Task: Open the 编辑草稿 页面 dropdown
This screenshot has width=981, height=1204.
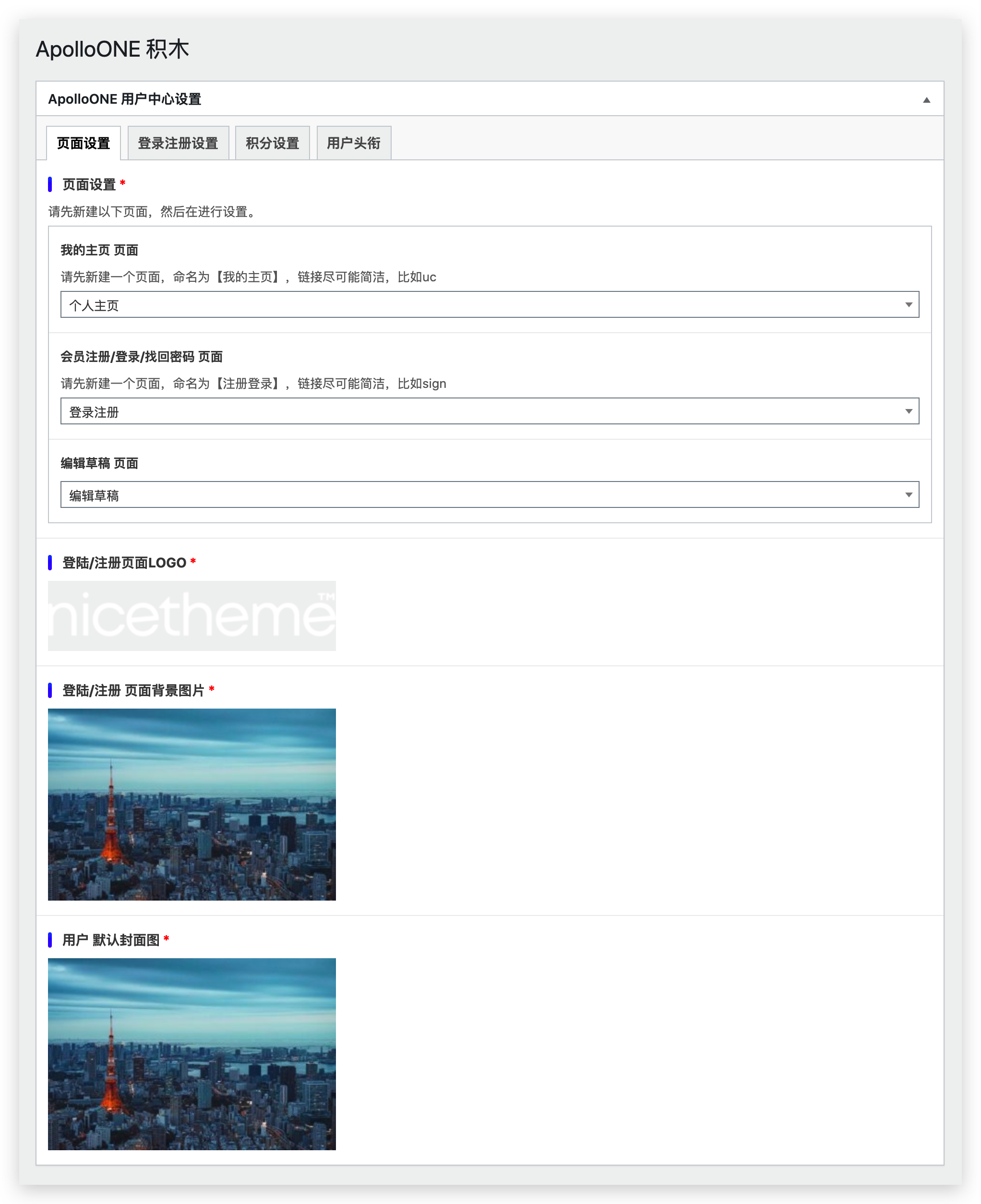Action: [490, 494]
